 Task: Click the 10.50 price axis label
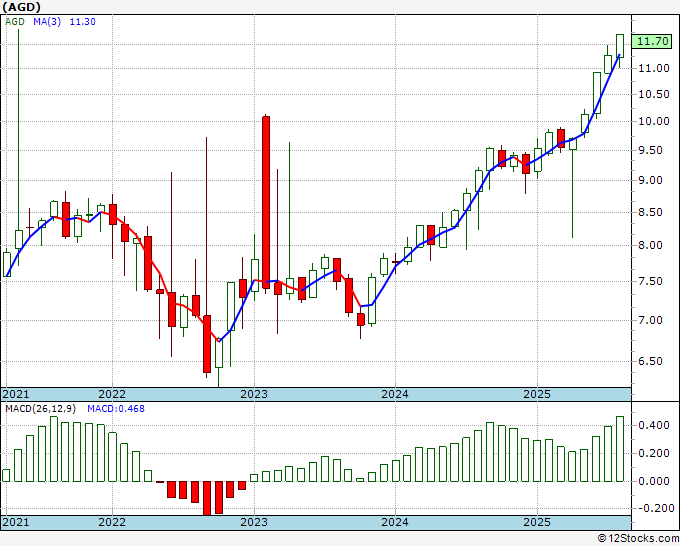[654, 95]
